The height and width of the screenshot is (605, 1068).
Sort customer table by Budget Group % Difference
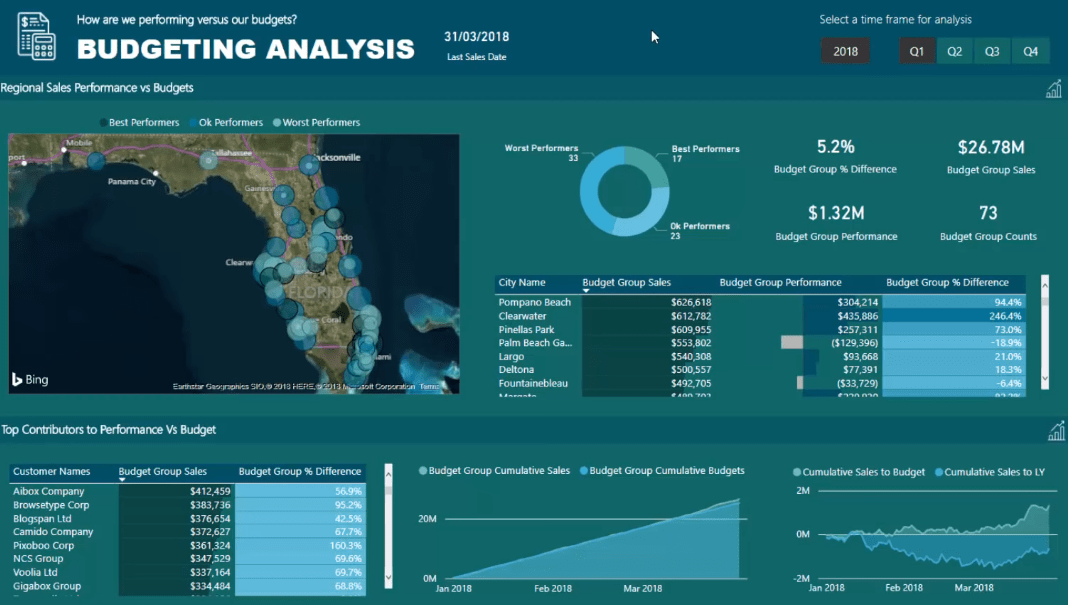[300, 471]
